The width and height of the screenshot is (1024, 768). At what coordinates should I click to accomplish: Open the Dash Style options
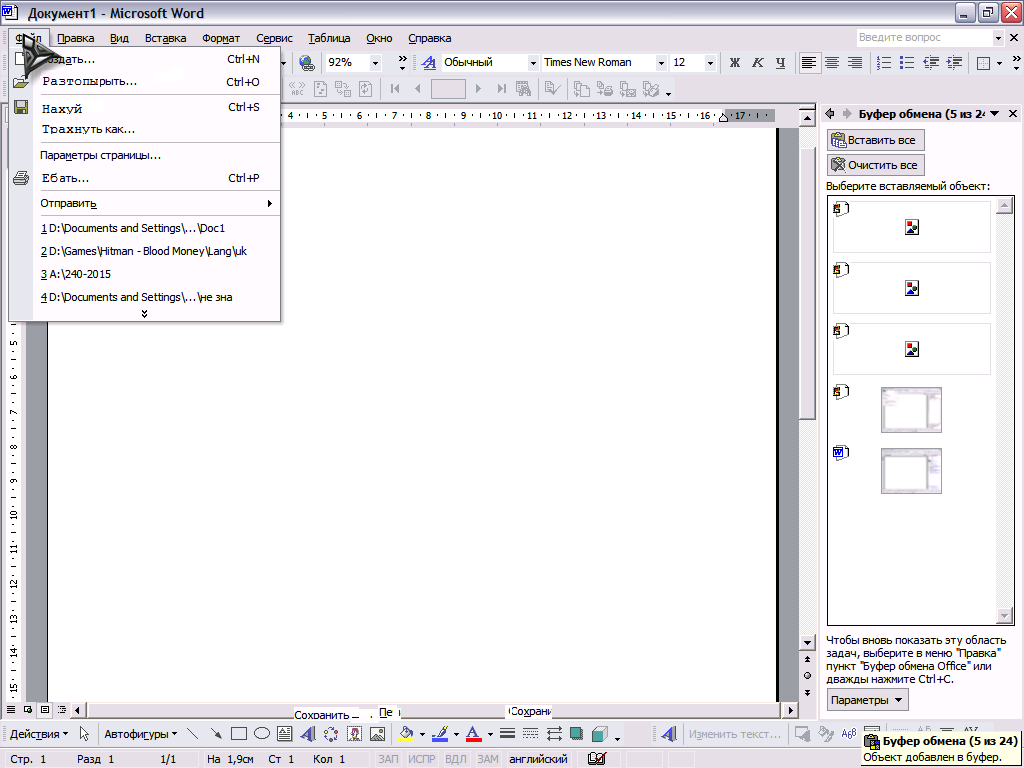tap(531, 734)
